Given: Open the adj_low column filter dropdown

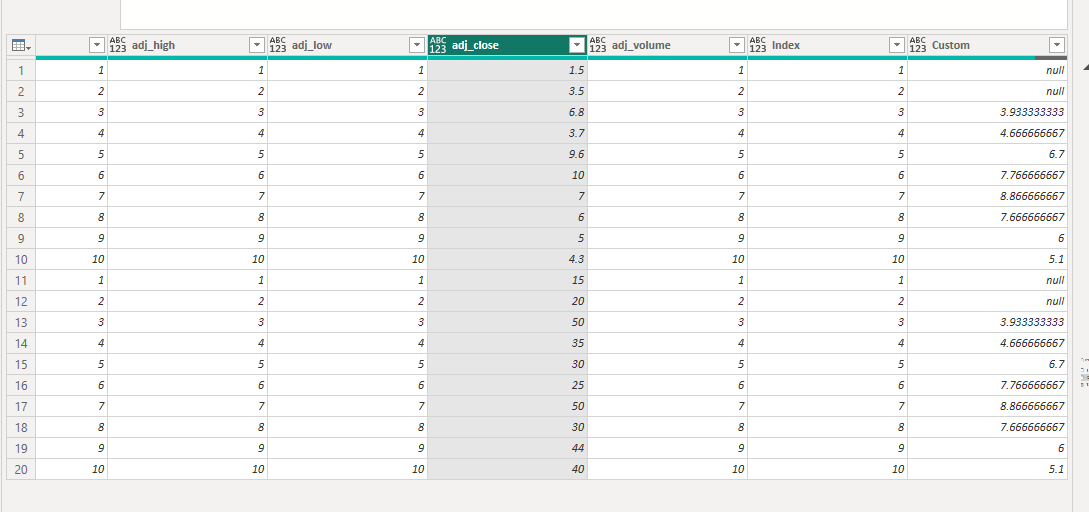Looking at the screenshot, I should pos(417,45).
